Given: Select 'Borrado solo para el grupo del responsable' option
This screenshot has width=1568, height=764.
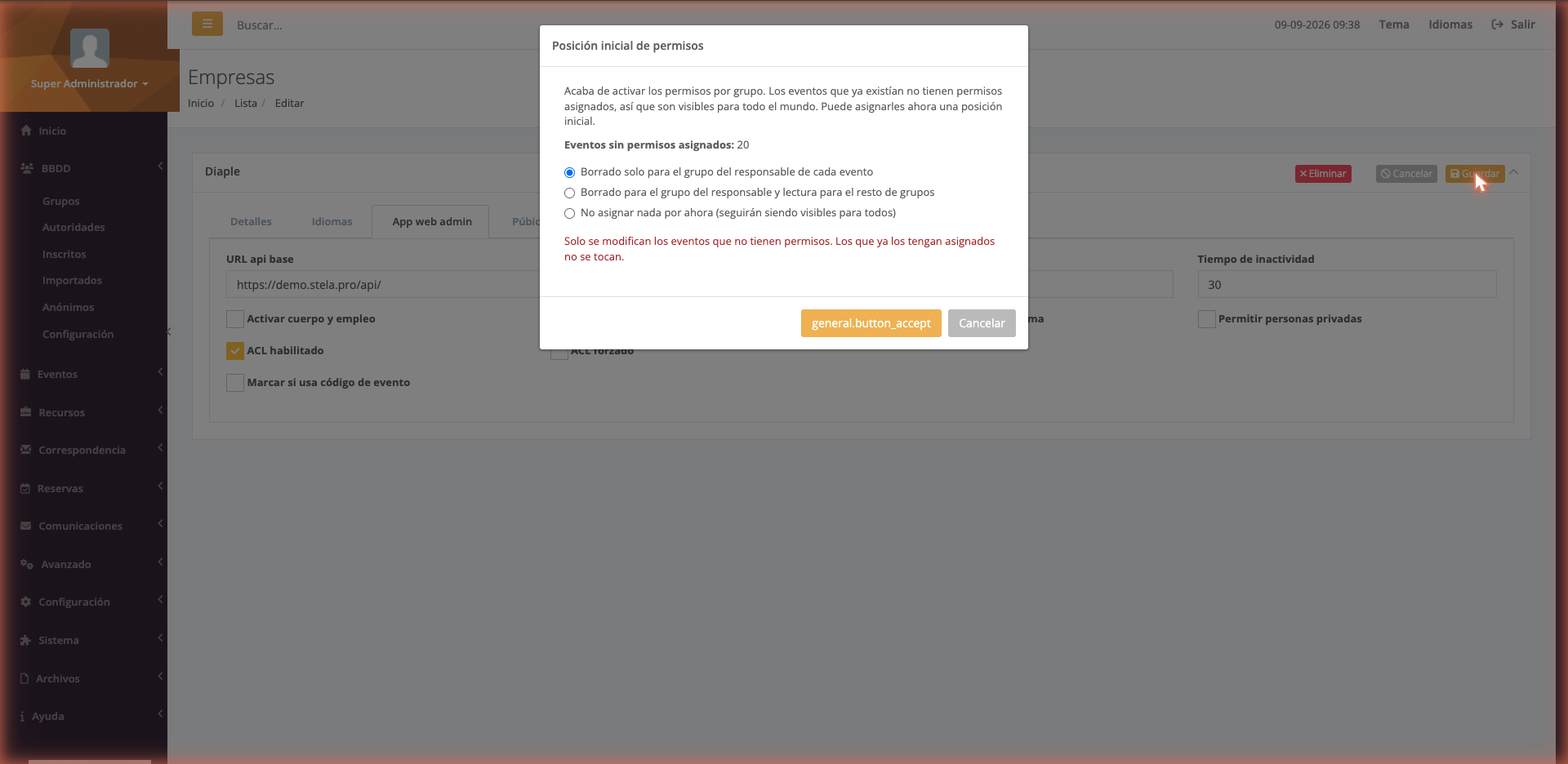Looking at the screenshot, I should (569, 172).
